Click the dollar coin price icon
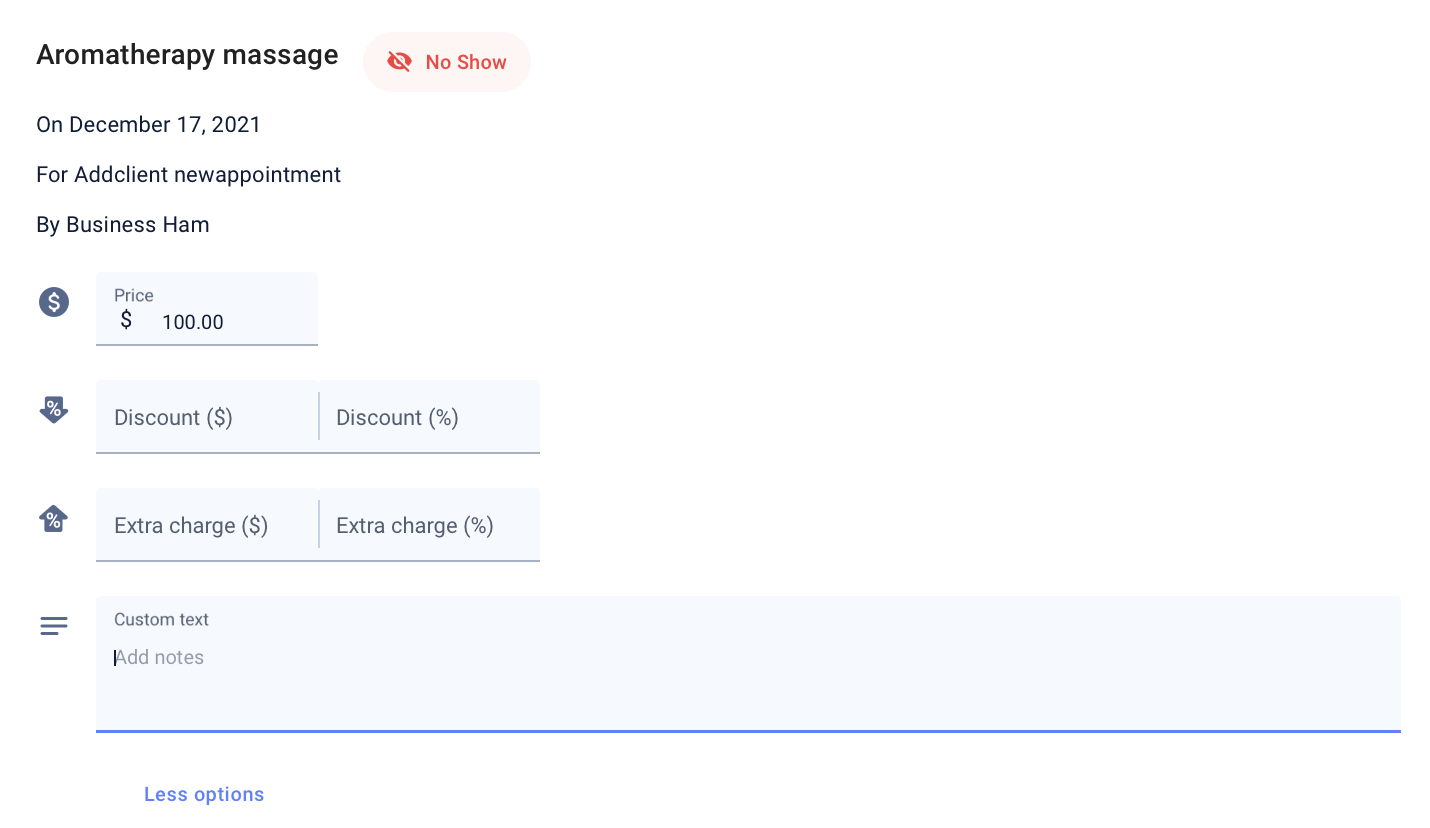This screenshot has height=828, width=1430. tap(54, 301)
